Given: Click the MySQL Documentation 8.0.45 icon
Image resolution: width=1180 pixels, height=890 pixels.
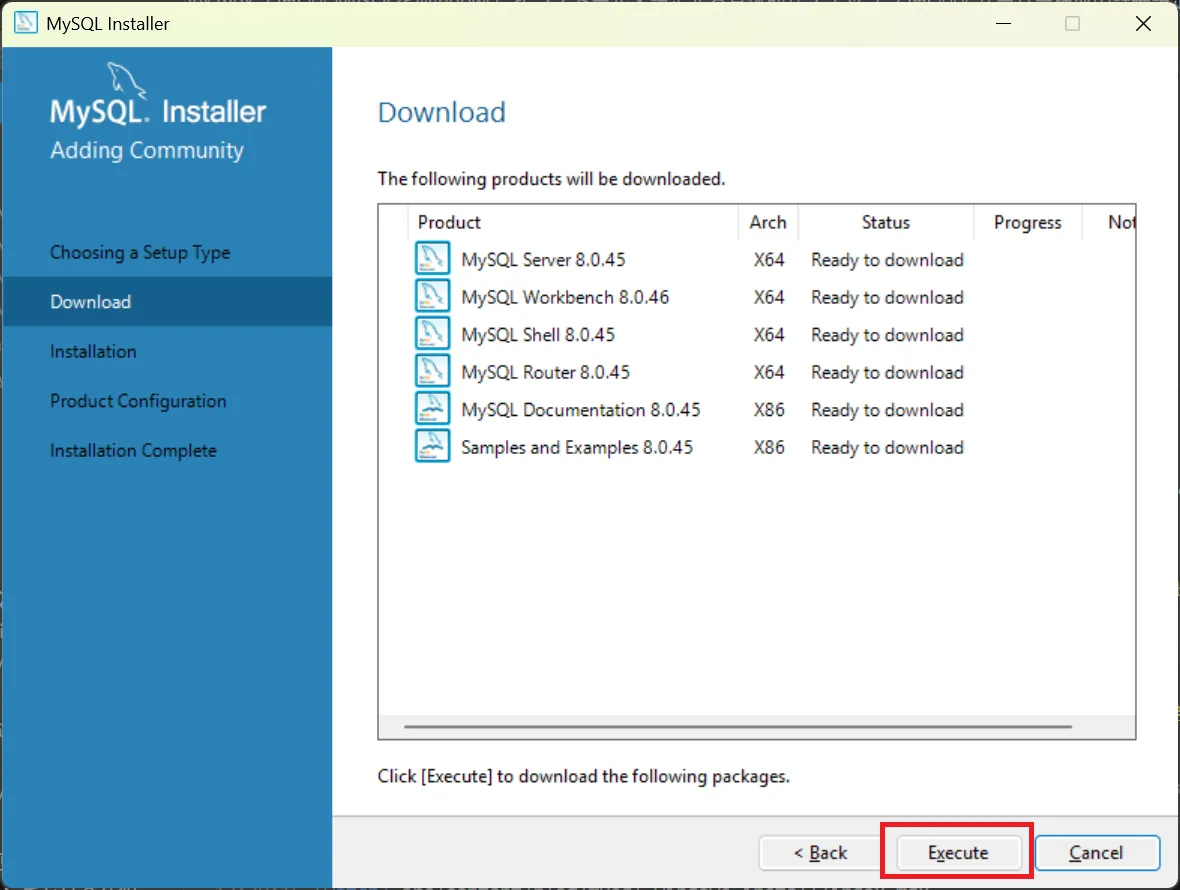Looking at the screenshot, I should coord(432,409).
